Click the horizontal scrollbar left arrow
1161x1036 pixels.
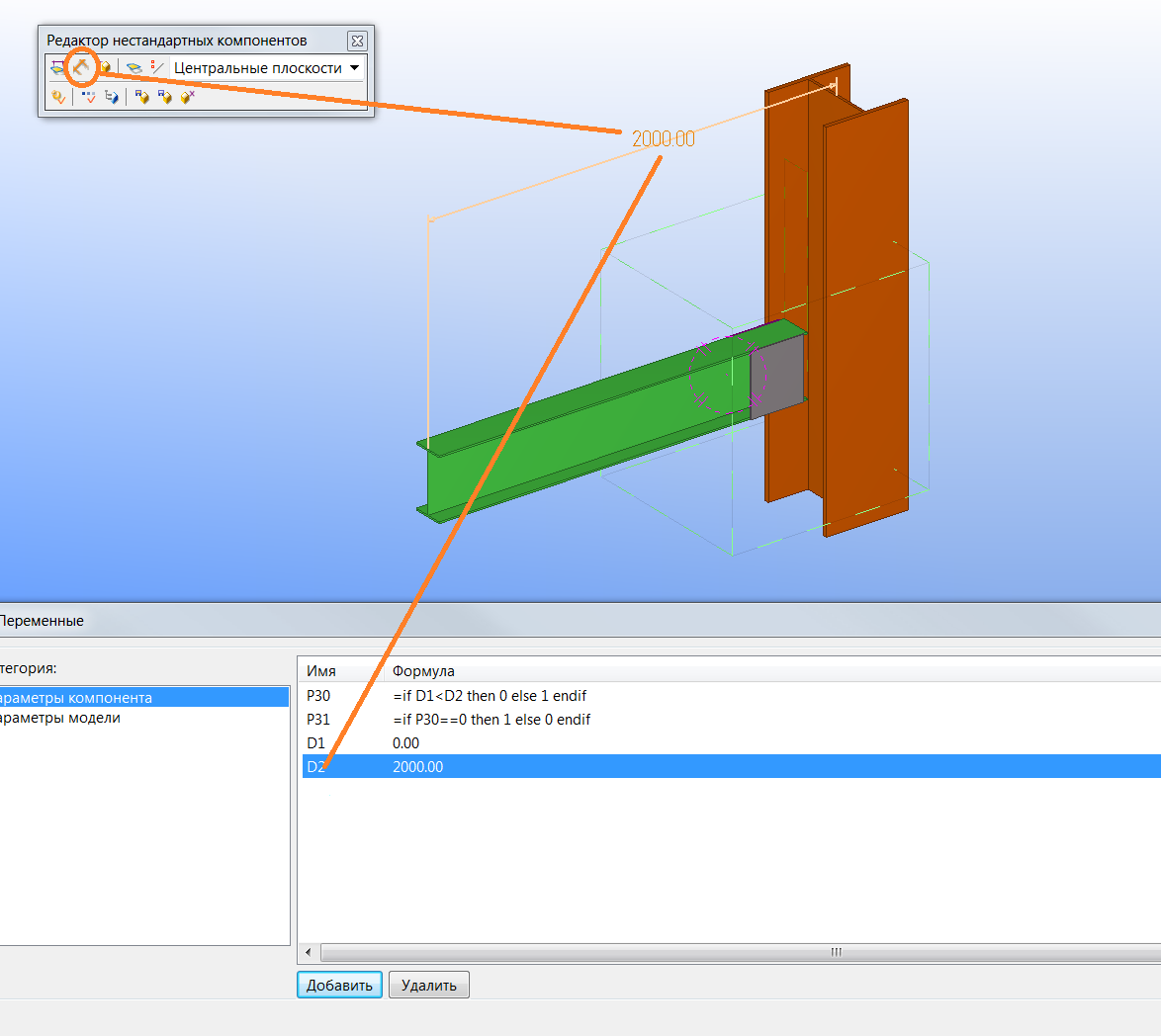point(309,953)
